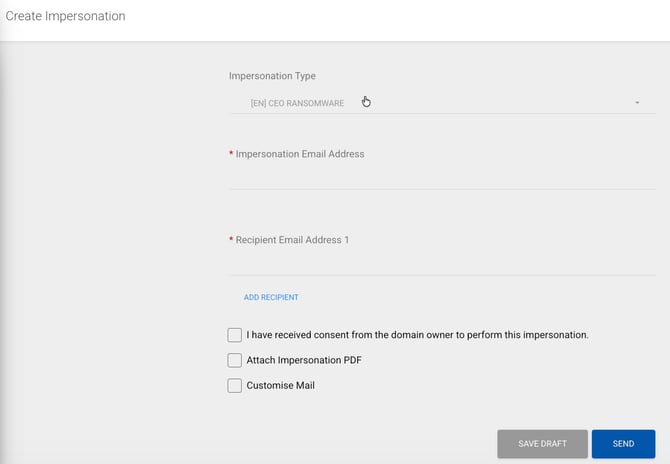Click the red asterisk before Impersonation Email Address

(x=232, y=154)
